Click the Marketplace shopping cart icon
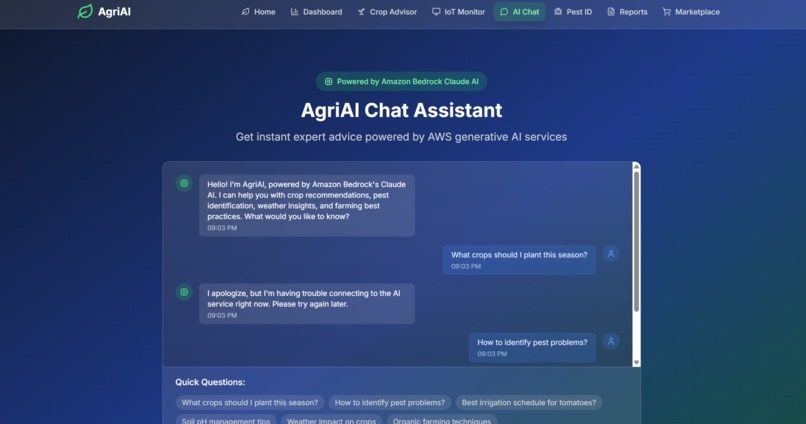806x424 pixels. [667, 12]
